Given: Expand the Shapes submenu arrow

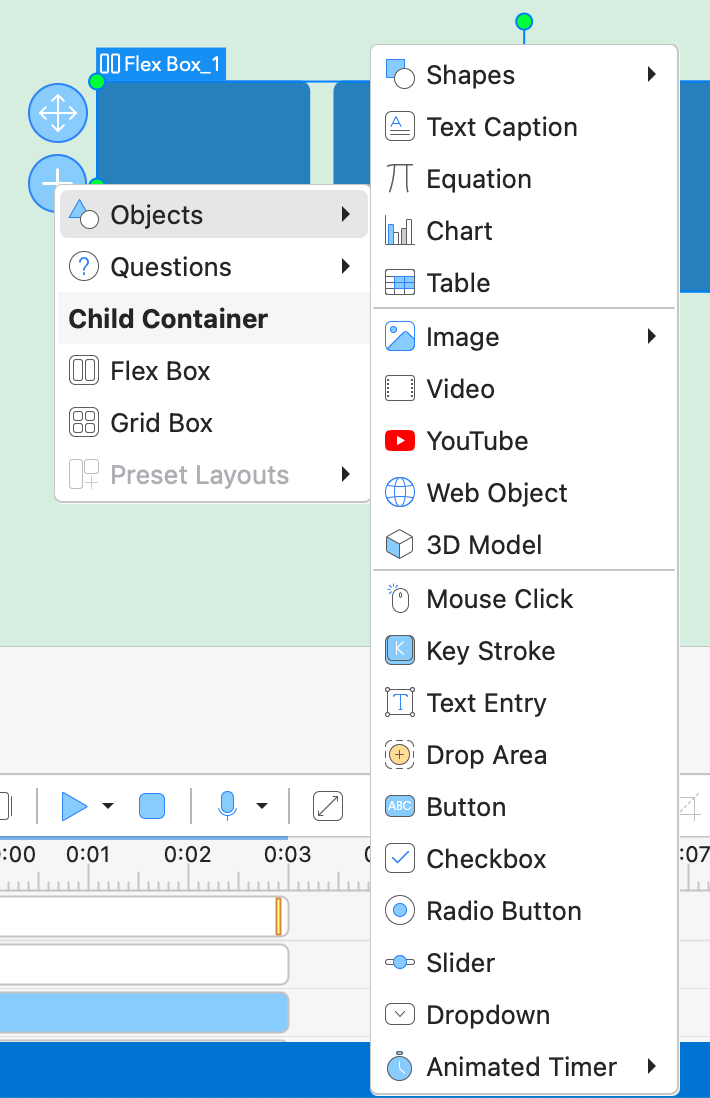Looking at the screenshot, I should (652, 75).
